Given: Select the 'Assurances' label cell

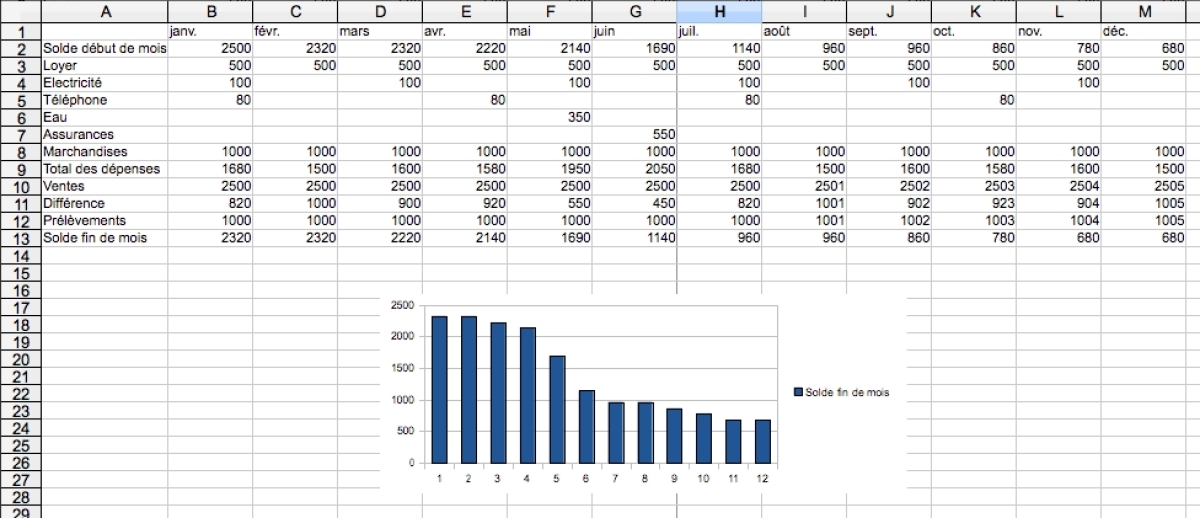Looking at the screenshot, I should [104, 134].
